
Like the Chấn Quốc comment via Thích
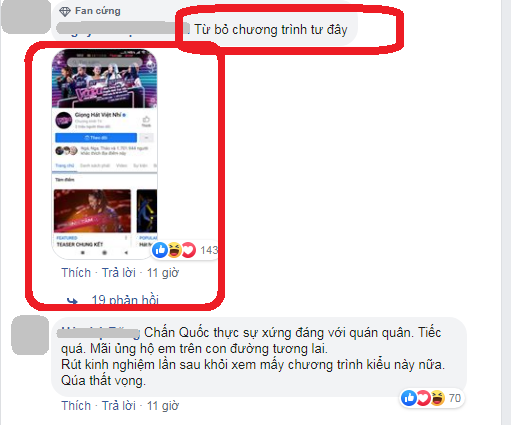click(76, 406)
